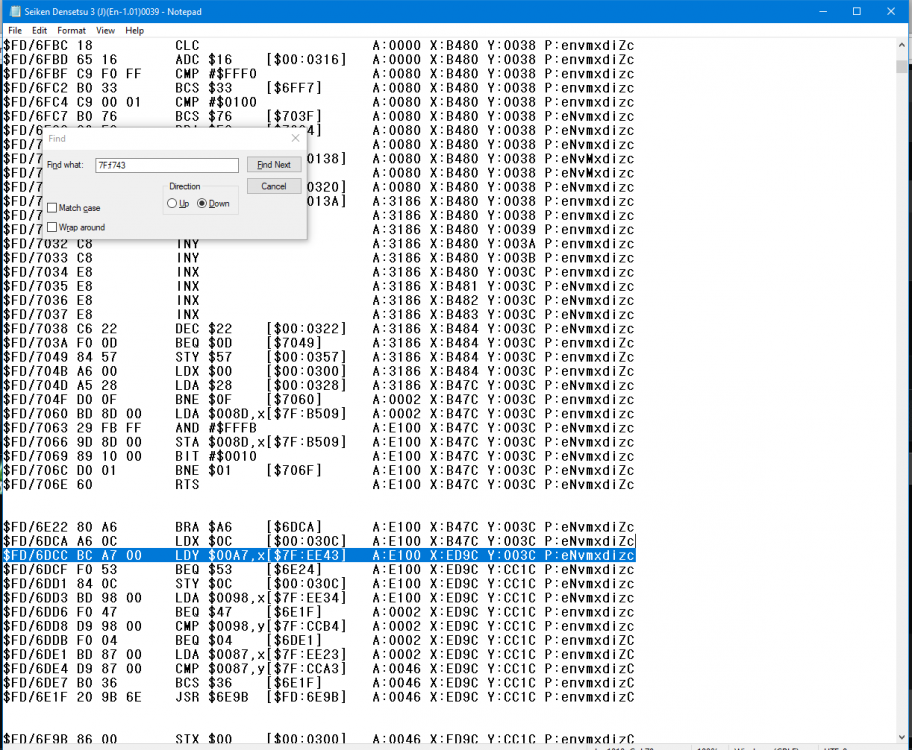Click the vertical scrollbar thumb
This screenshot has height=750, width=912.
pyautogui.click(x=902, y=66)
